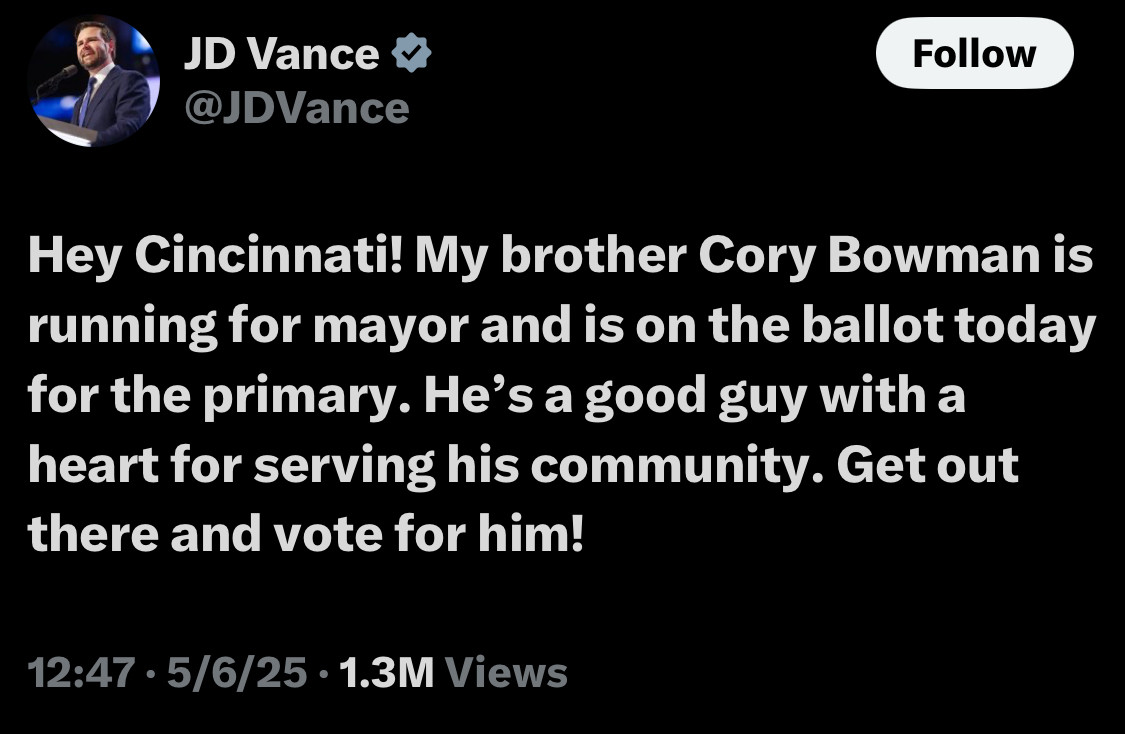
Task: Click the name Cory Bowman in the post
Action: [869, 256]
